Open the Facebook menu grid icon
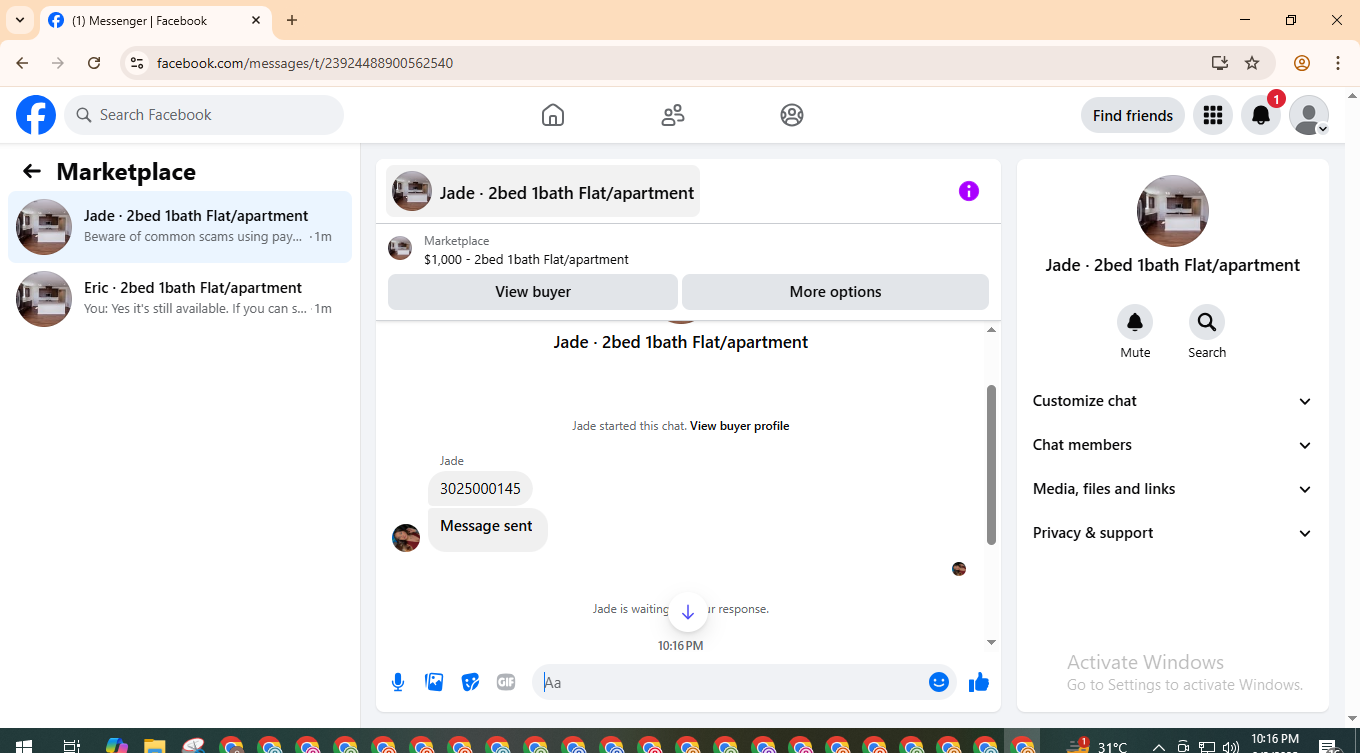The width and height of the screenshot is (1360, 753). [1213, 115]
